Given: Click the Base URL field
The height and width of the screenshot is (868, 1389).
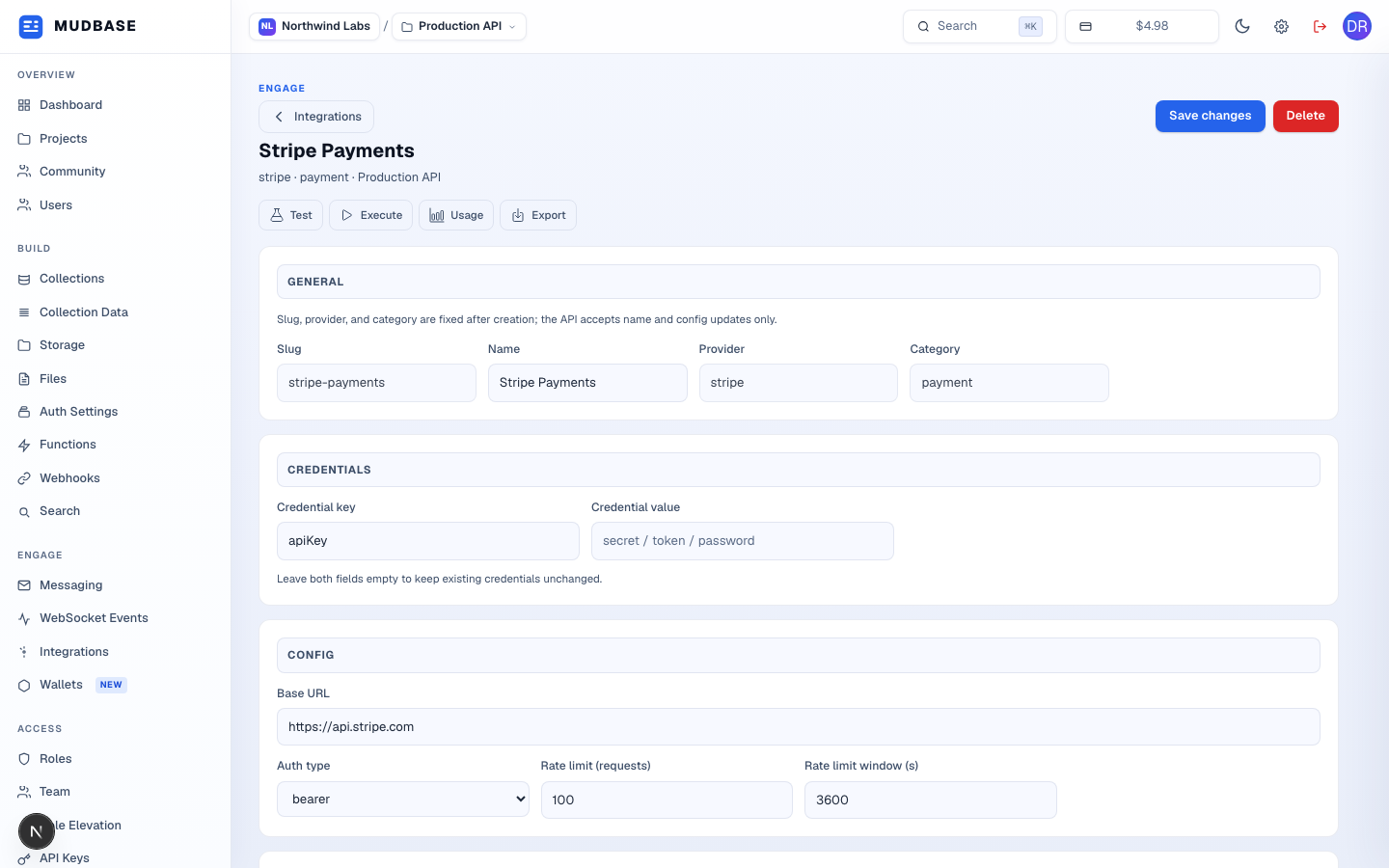Looking at the screenshot, I should (799, 727).
